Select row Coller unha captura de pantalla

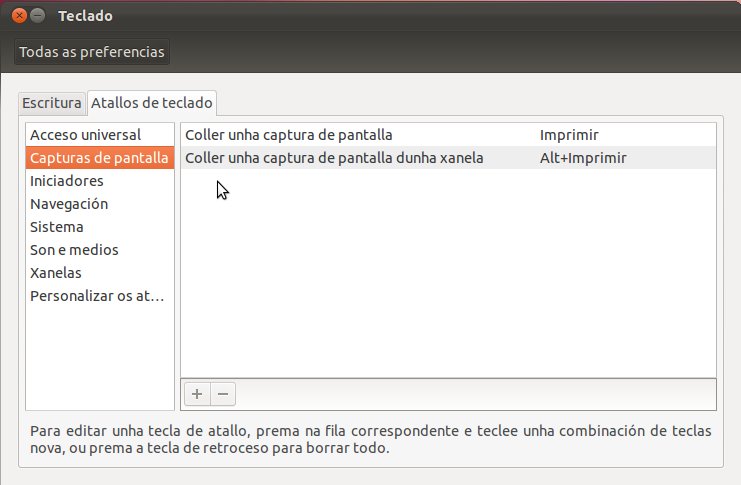coord(448,135)
